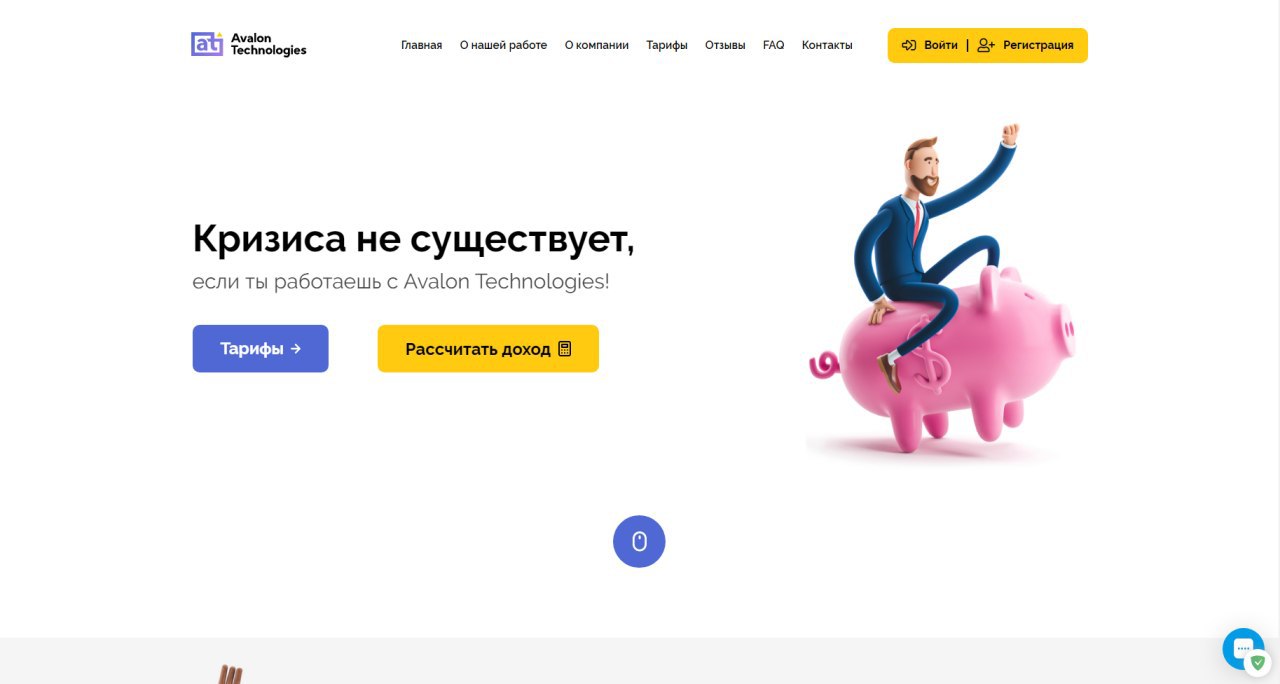Click the Регистрация sign-up button

pos(1026,45)
